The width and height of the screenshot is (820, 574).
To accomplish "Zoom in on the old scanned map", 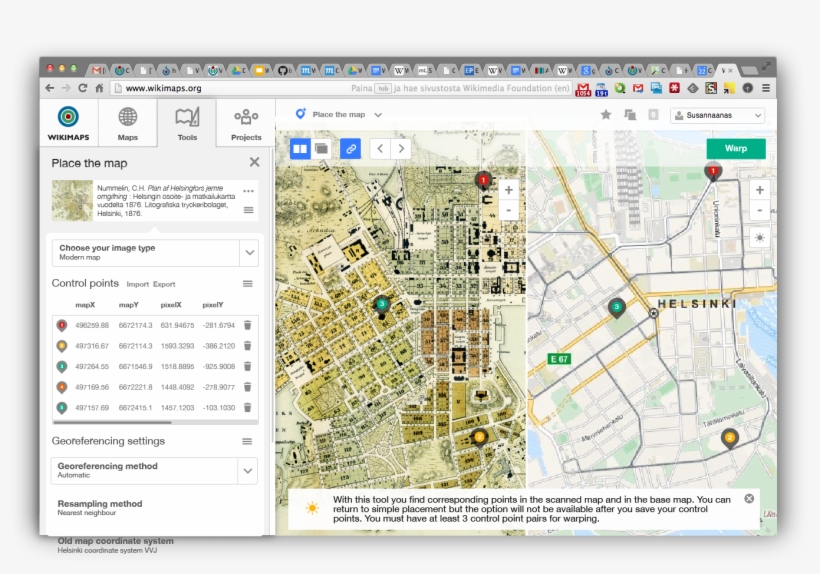I will tap(509, 190).
